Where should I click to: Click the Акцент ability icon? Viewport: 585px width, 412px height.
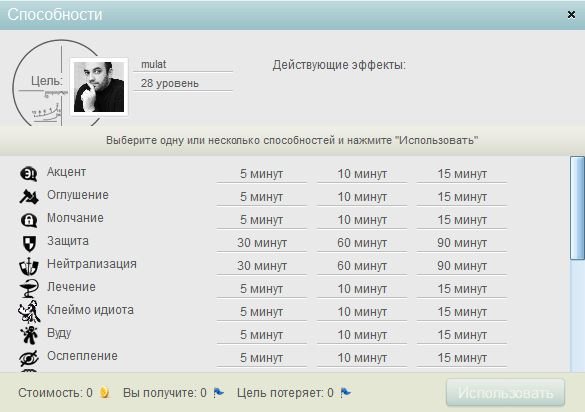pos(28,174)
